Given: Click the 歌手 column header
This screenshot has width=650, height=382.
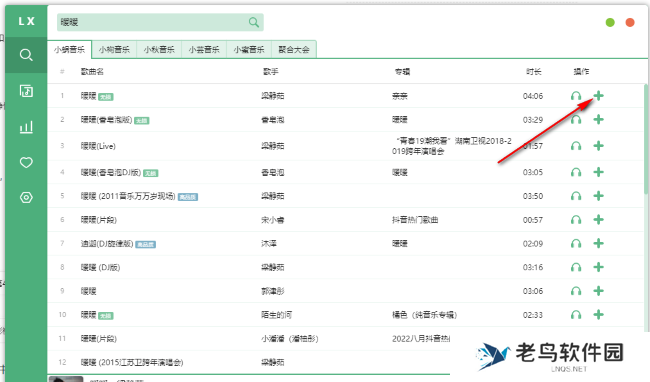Looking at the screenshot, I should (270, 72).
